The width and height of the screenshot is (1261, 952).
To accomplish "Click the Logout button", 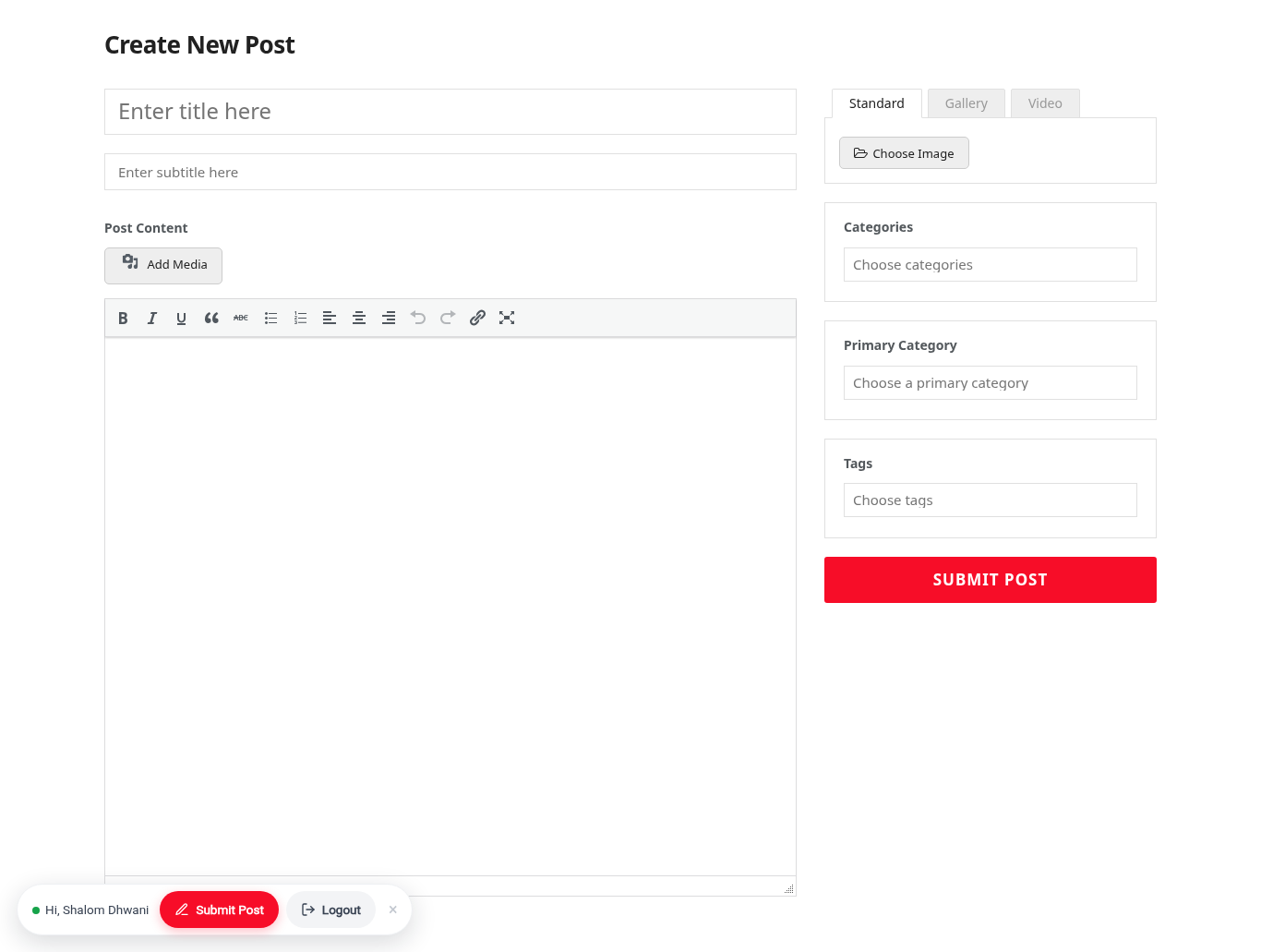I will pyautogui.click(x=330, y=910).
